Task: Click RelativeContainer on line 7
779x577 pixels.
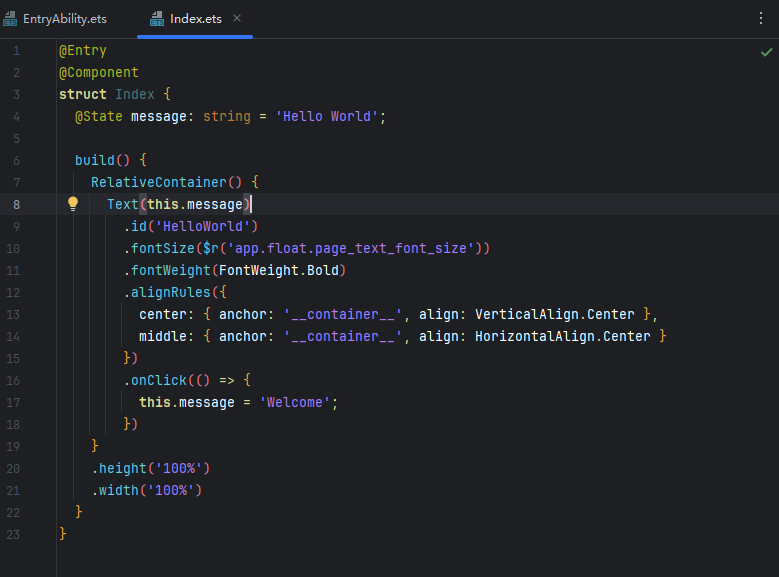Action: (158, 182)
